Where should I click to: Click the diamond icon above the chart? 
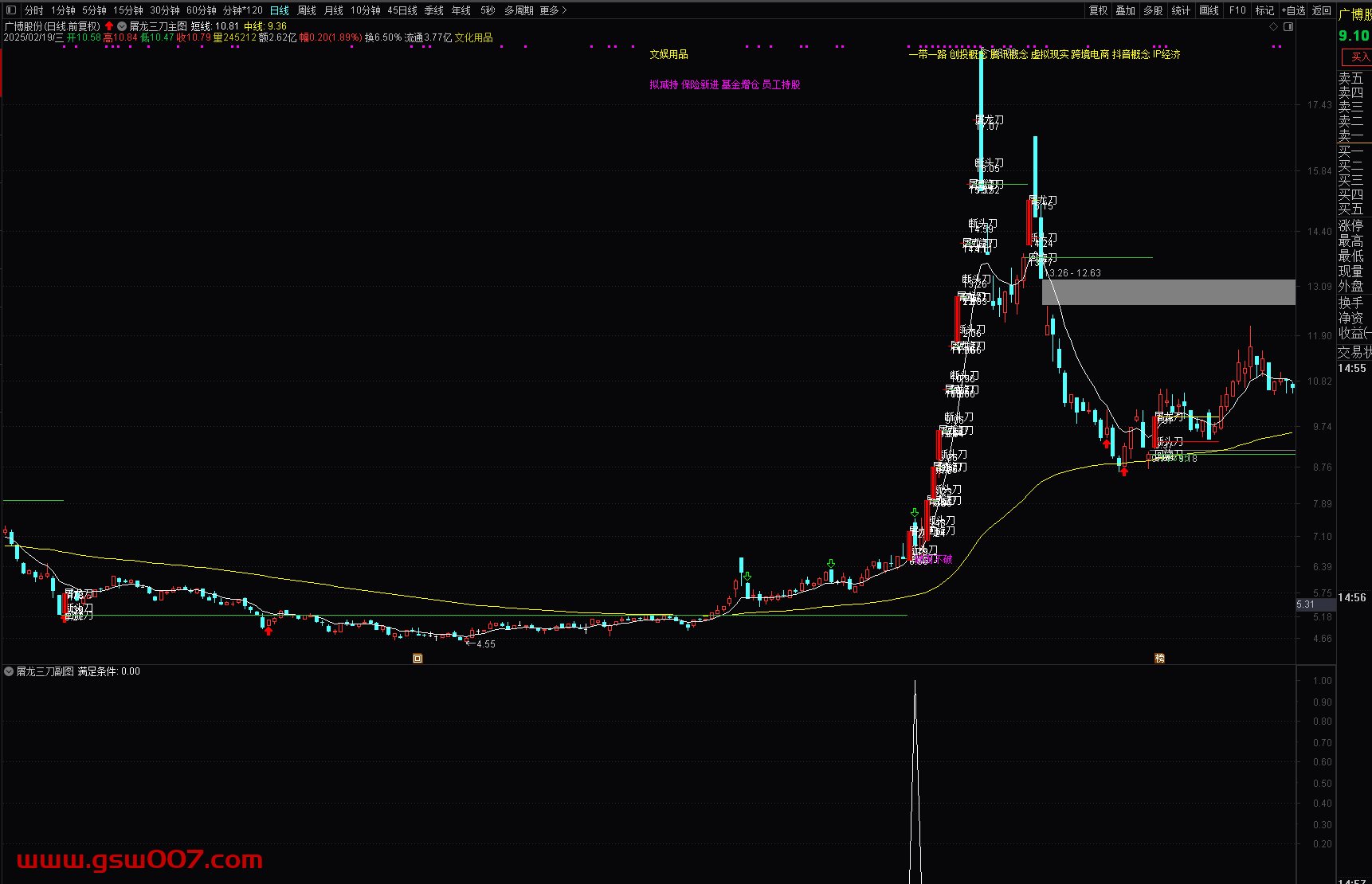[1273, 26]
